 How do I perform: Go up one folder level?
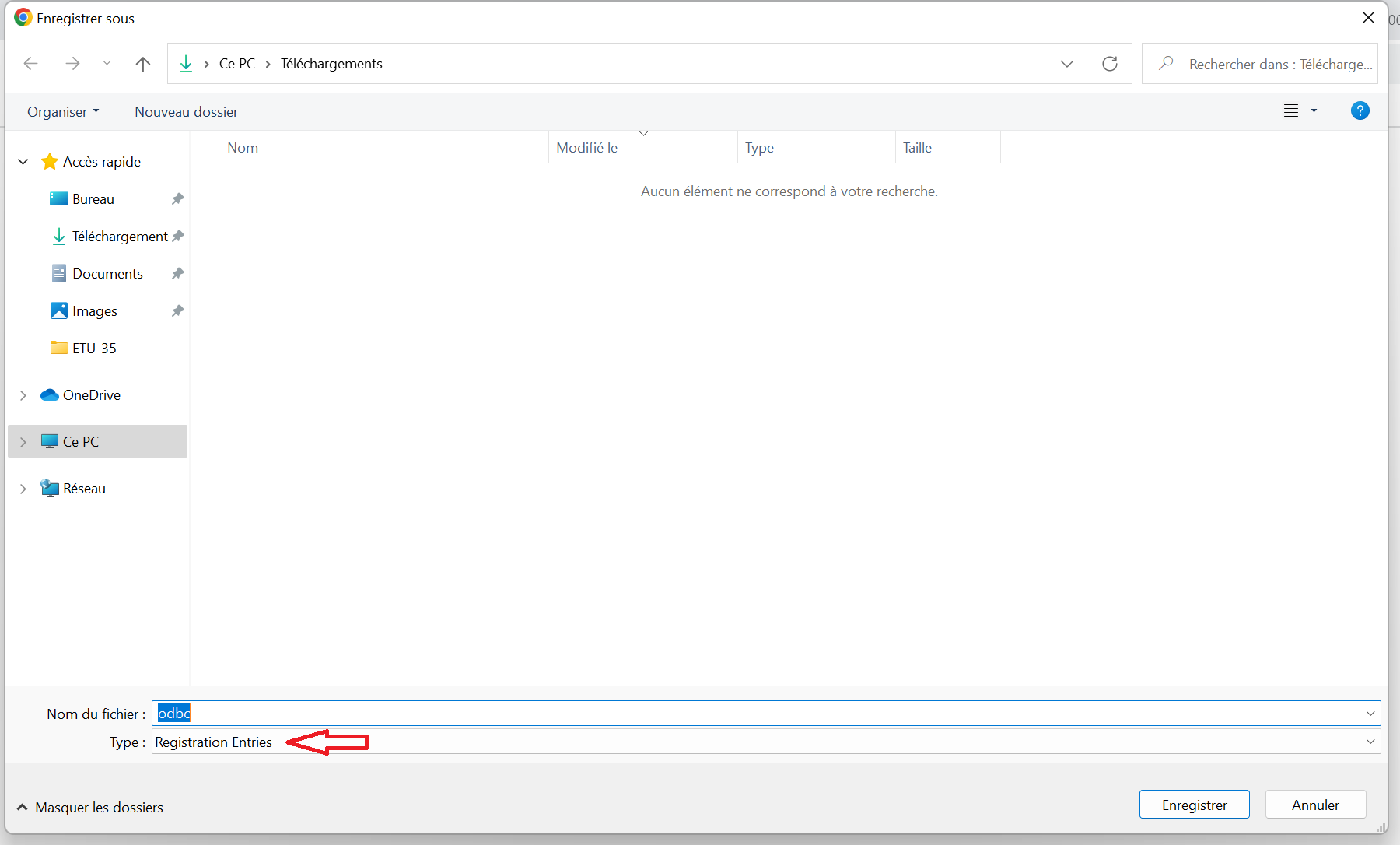[142, 64]
